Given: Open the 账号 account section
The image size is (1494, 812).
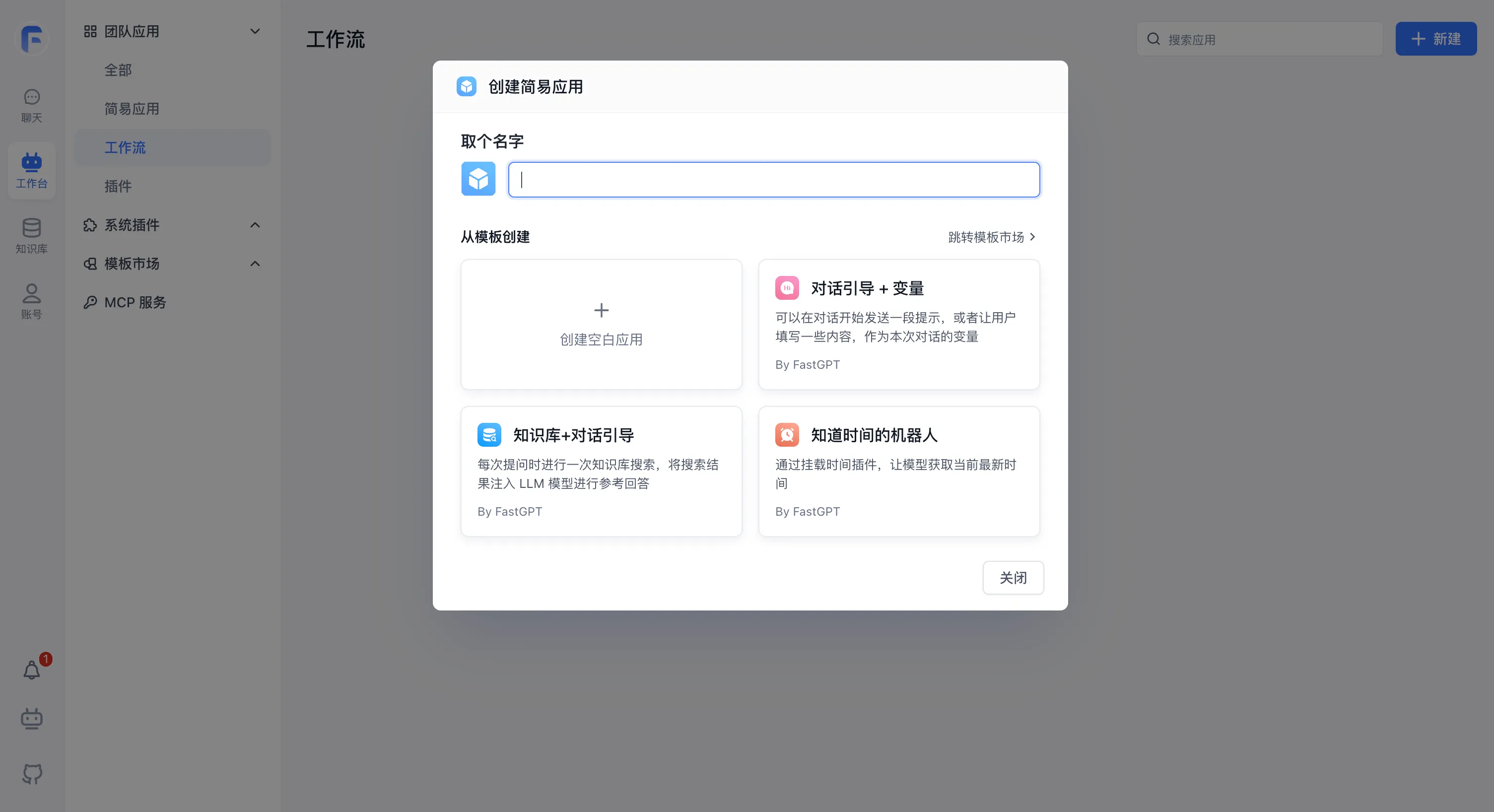Looking at the screenshot, I should (x=31, y=299).
